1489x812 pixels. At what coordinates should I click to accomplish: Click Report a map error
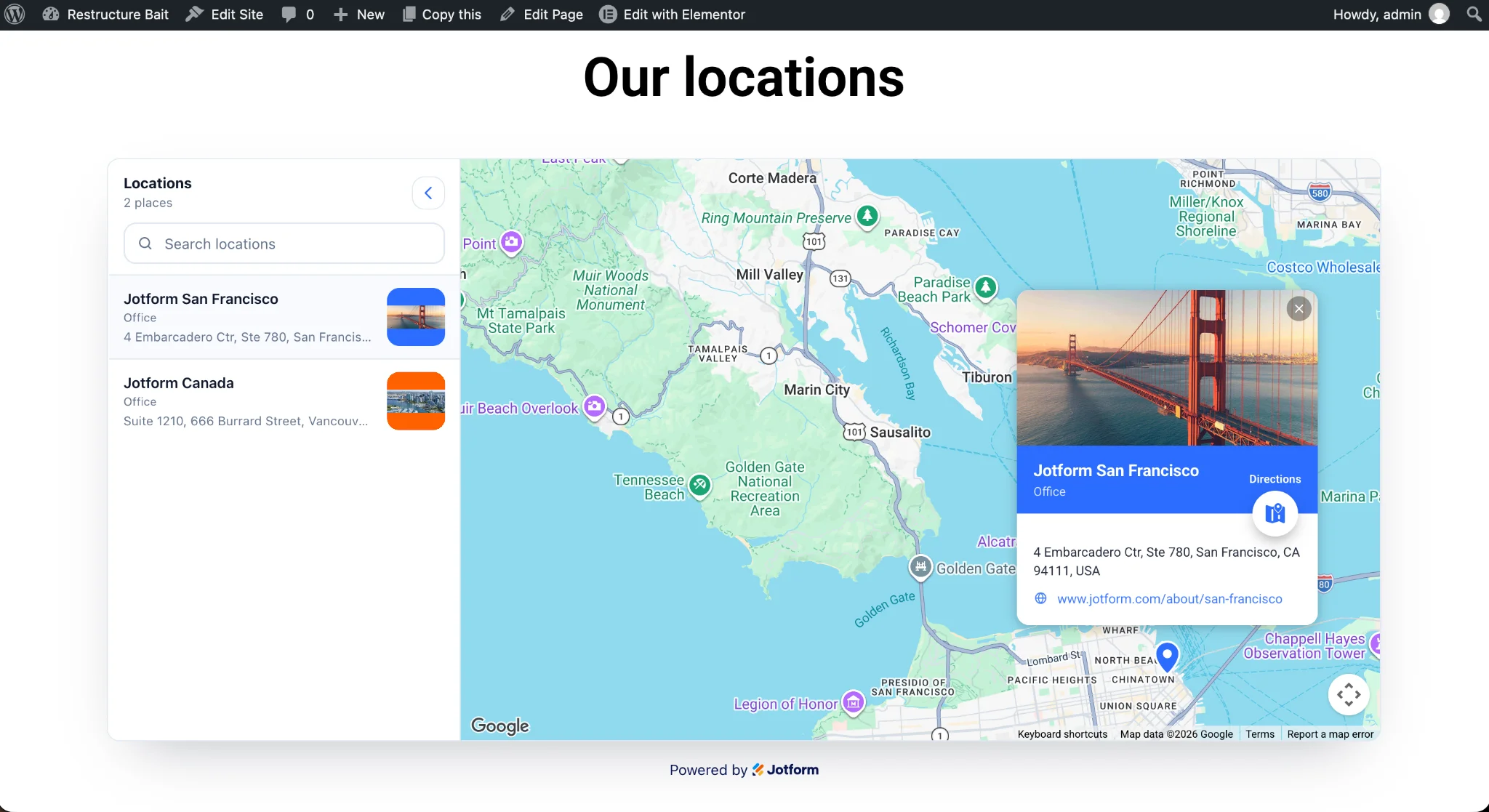[x=1331, y=734]
